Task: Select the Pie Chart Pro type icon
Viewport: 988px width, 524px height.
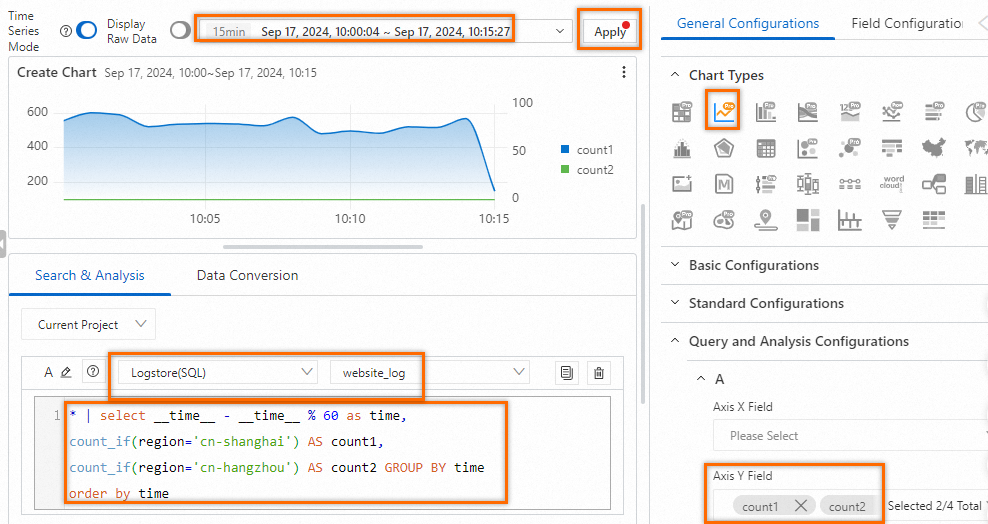Action: (975, 111)
